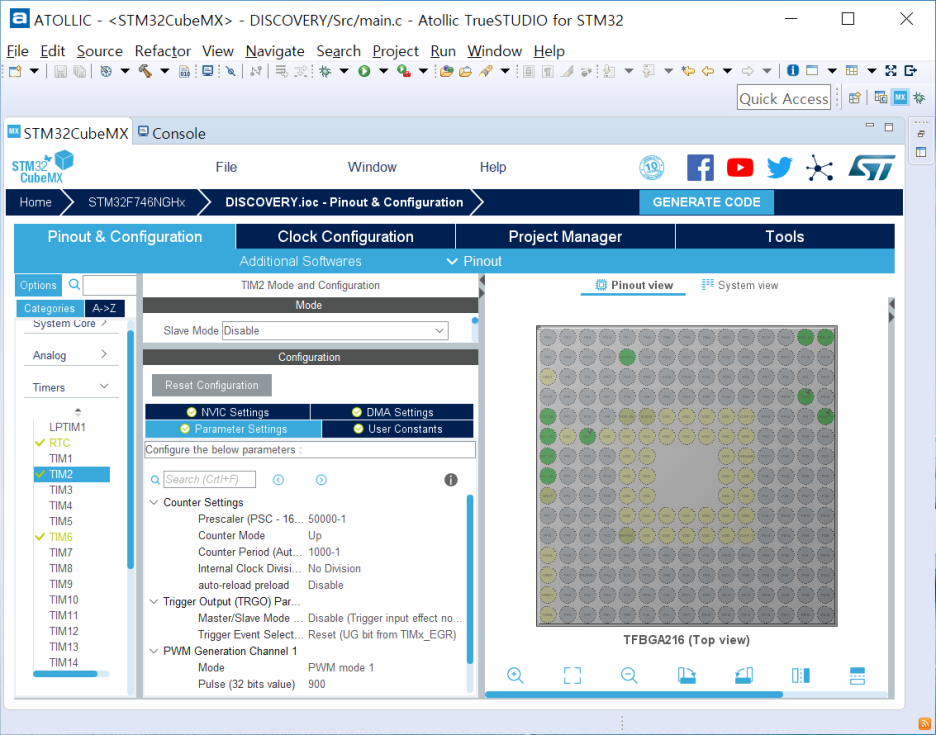The height and width of the screenshot is (735, 936).
Task: Open the Facebook icon in CubeMX header
Action: pyautogui.click(x=700, y=168)
